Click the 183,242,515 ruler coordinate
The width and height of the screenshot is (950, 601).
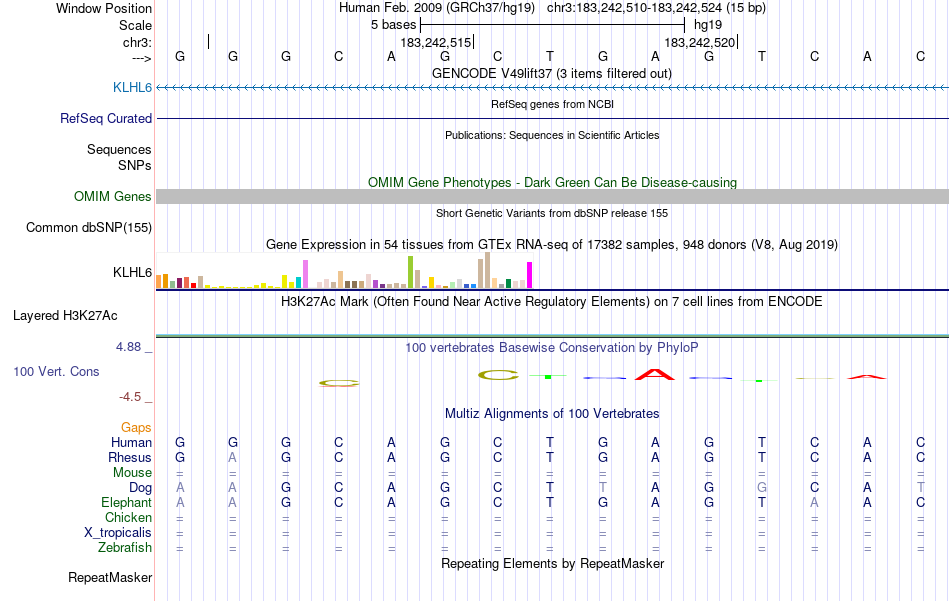436,43
